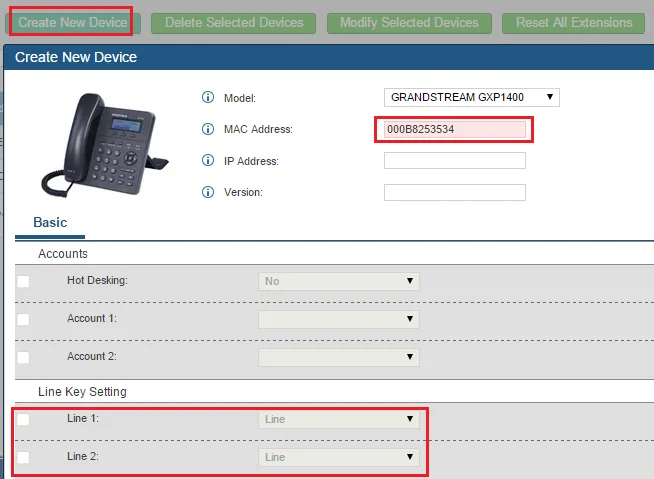This screenshot has height=479, width=654.
Task: Expand the Line 1 key dropdown
Action: click(338, 420)
